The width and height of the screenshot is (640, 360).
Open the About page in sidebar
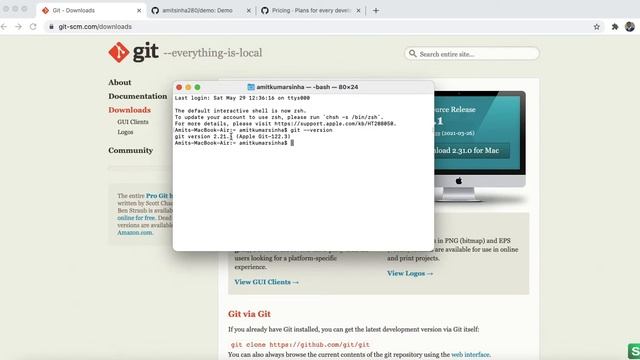pos(120,82)
